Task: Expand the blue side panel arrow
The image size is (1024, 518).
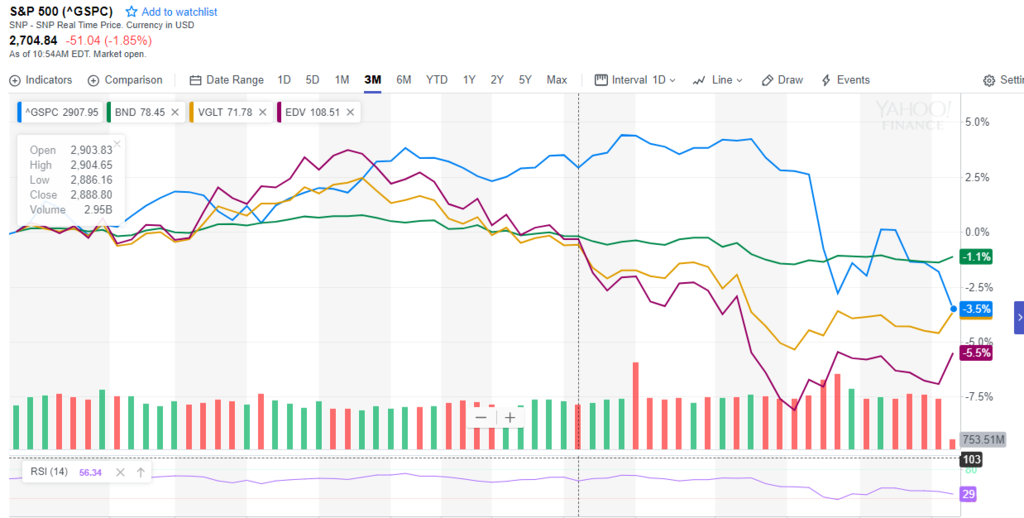Action: (1019, 317)
